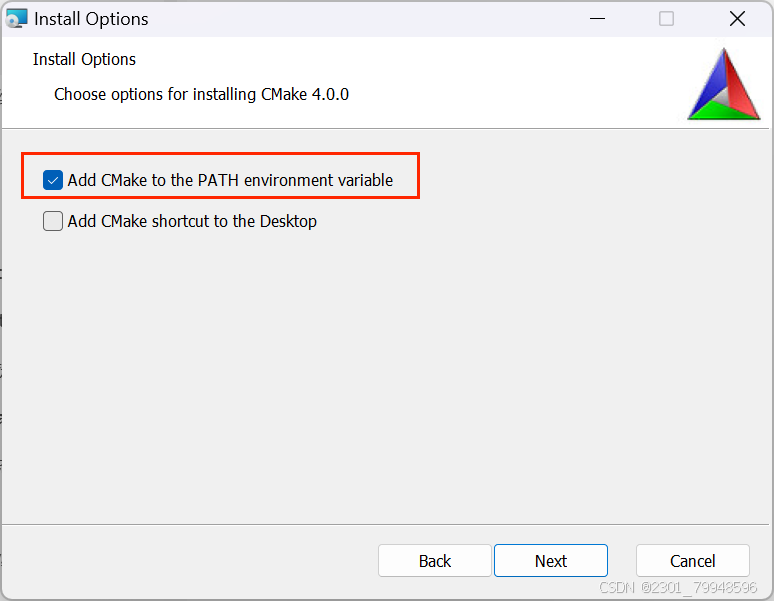Click the disabled maximize button
Viewport: 774px width, 601px height.
666,19
